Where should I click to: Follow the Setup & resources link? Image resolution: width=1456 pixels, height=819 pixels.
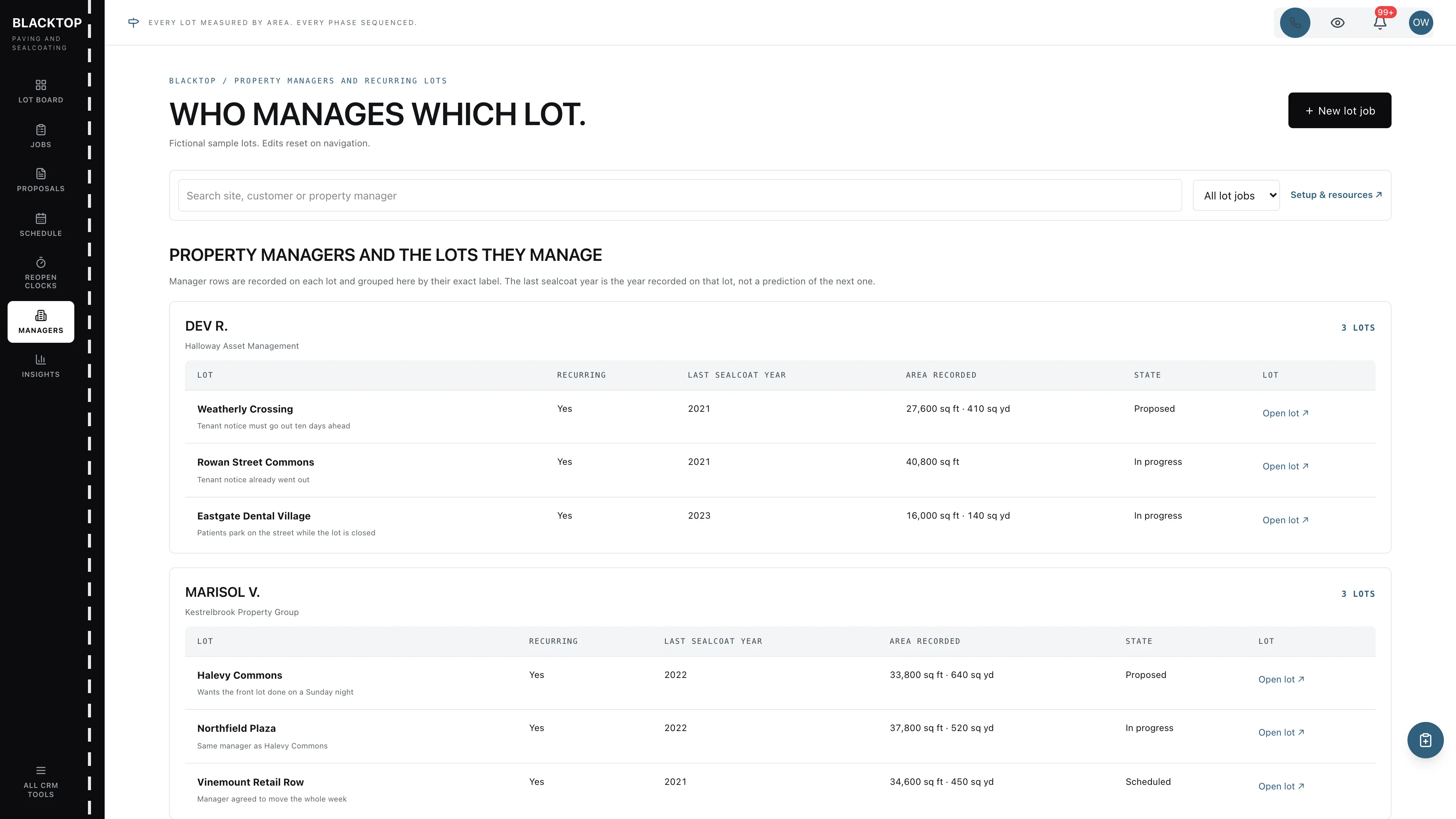coord(1336,195)
